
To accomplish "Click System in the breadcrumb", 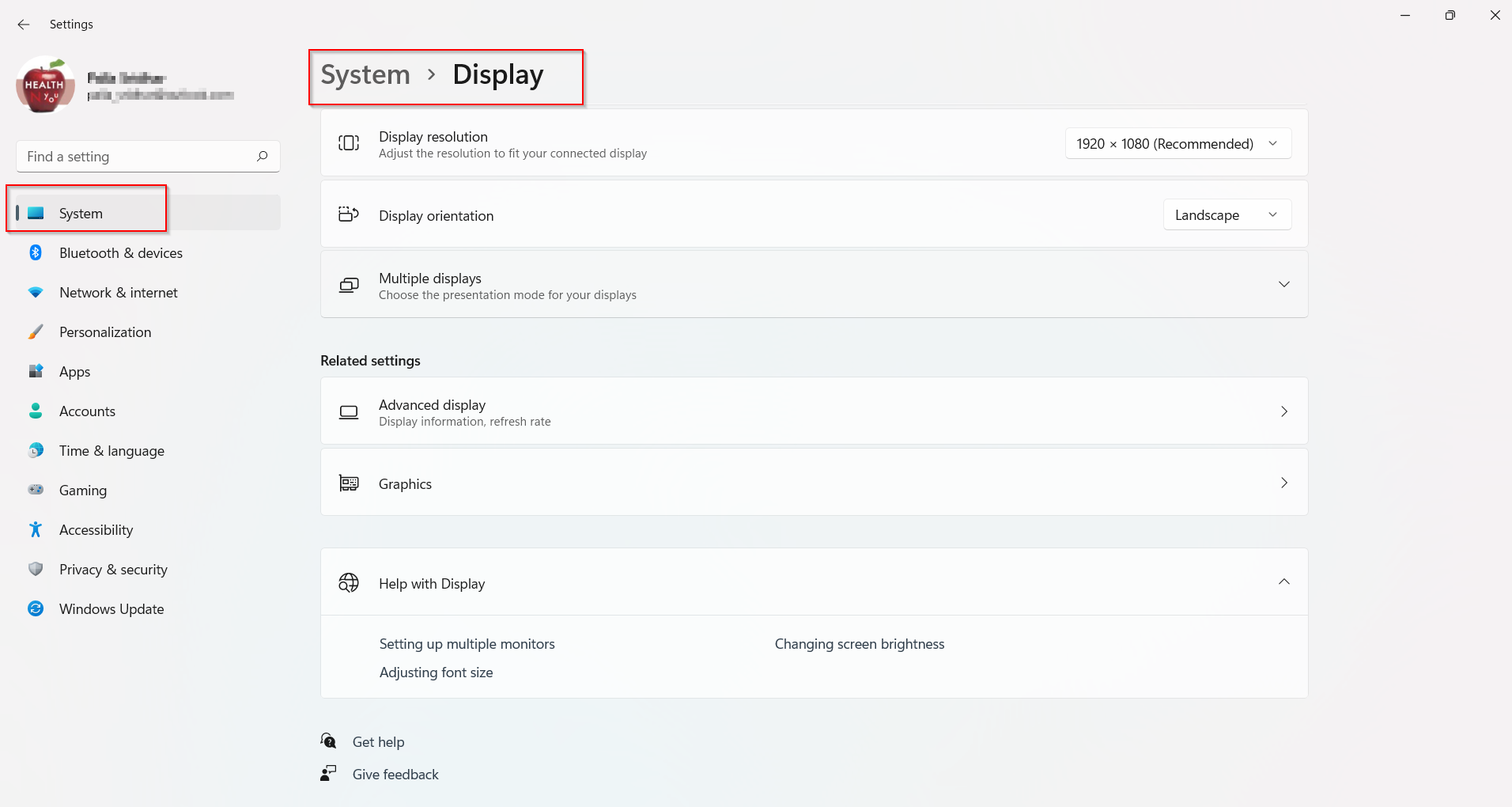I will point(365,74).
